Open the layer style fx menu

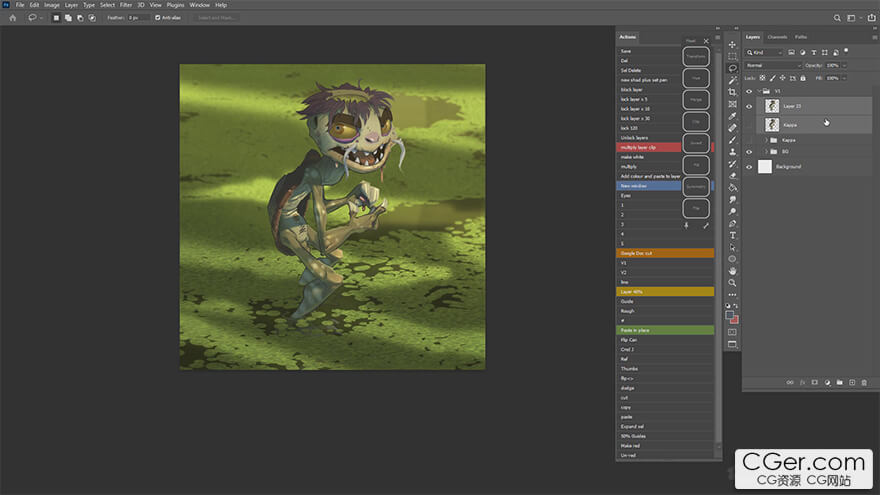click(803, 382)
